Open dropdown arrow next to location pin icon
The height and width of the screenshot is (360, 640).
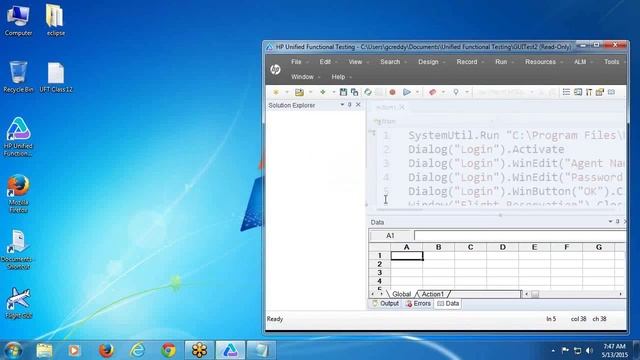[x=467, y=92]
